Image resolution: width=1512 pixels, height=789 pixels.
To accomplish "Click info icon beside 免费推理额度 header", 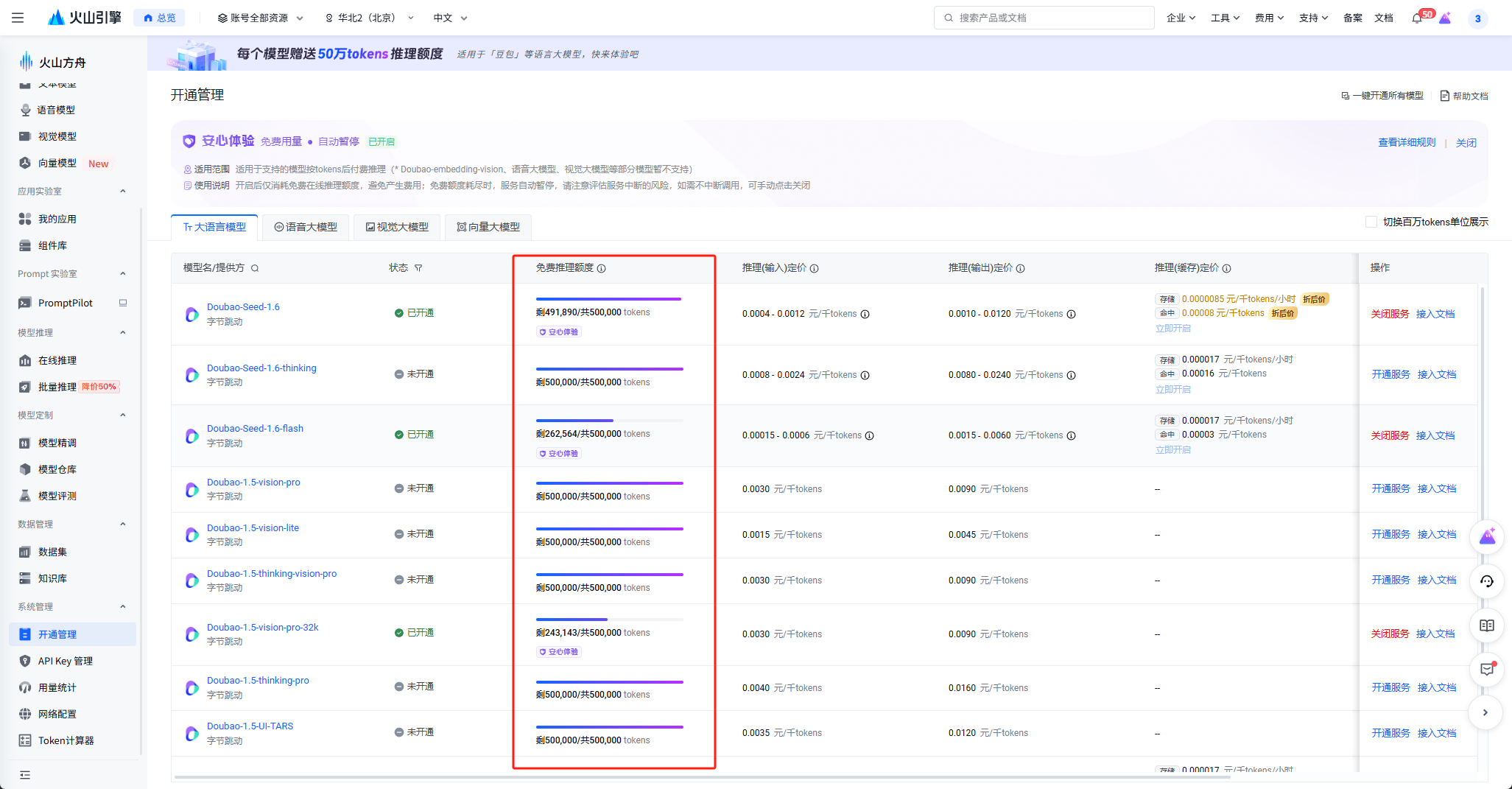I will click(x=602, y=268).
